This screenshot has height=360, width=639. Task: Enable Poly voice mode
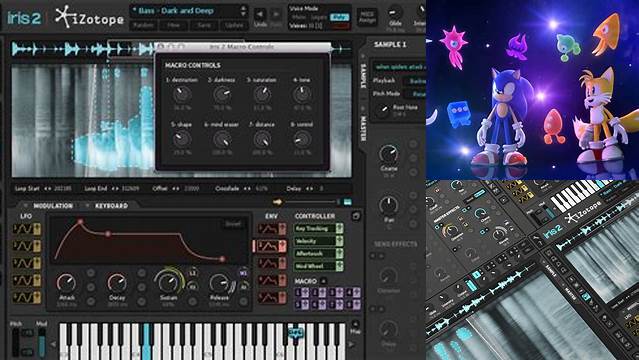coord(339,17)
